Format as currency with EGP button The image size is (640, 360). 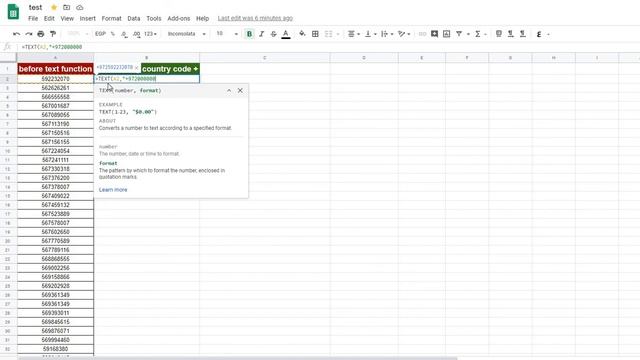pos(100,34)
